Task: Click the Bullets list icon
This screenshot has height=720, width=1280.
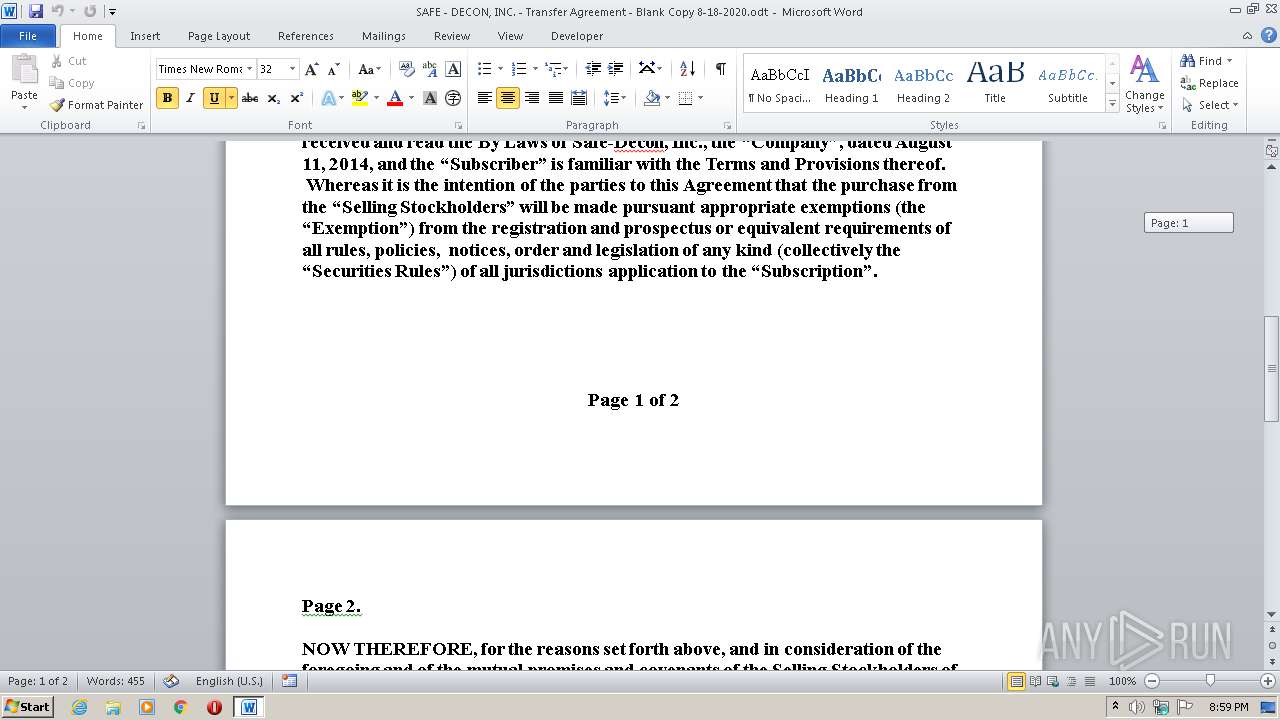Action: click(x=485, y=69)
